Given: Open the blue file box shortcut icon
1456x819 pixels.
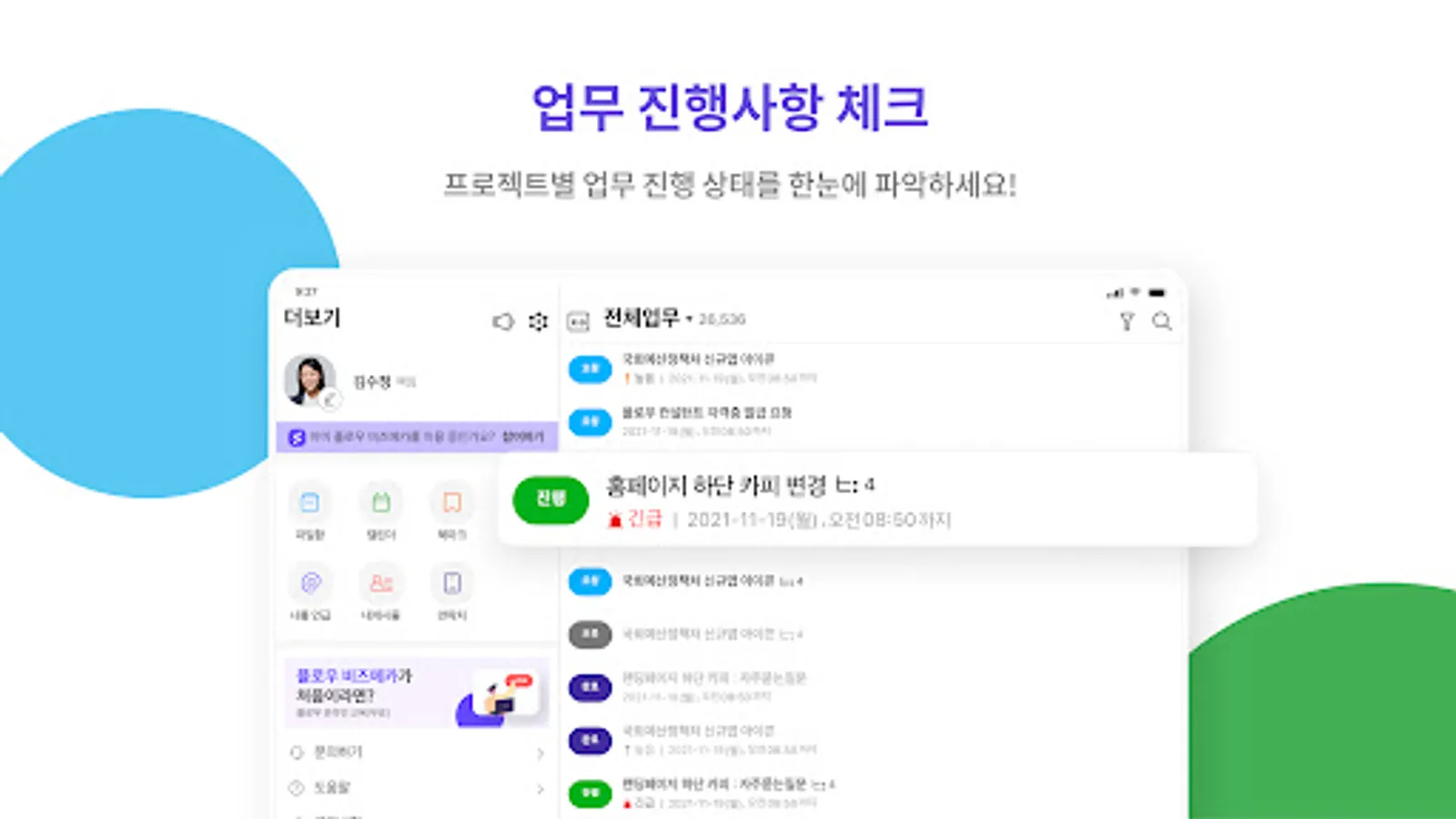Looking at the screenshot, I should click(x=310, y=502).
